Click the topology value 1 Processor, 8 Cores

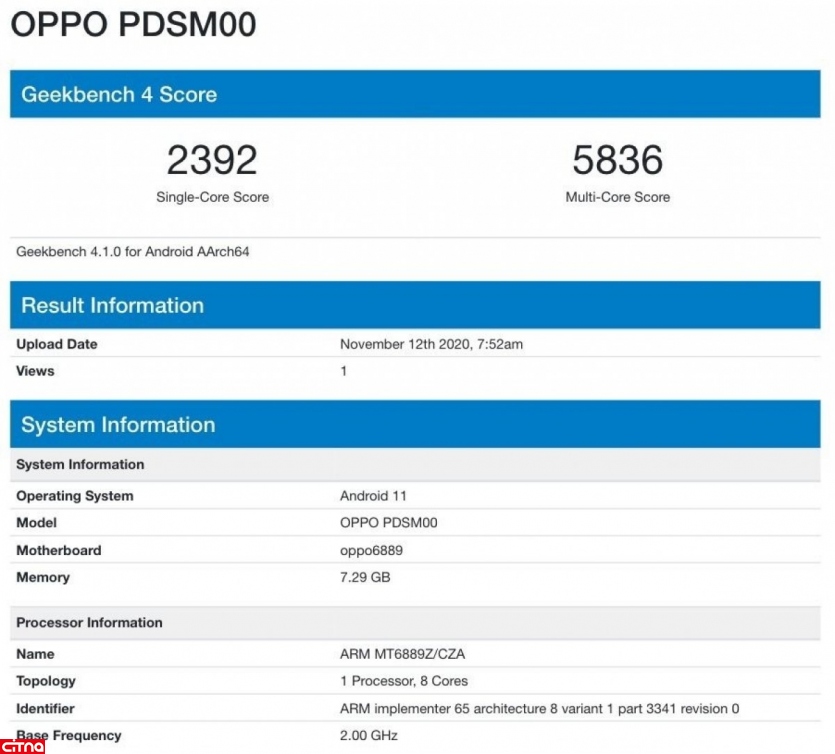(404, 681)
